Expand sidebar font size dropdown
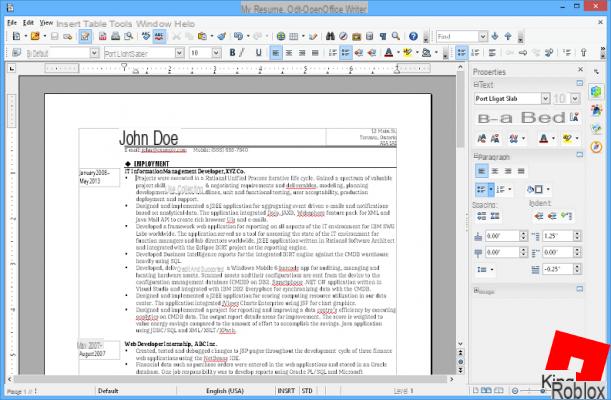The width and height of the screenshot is (611, 400). click(575, 99)
